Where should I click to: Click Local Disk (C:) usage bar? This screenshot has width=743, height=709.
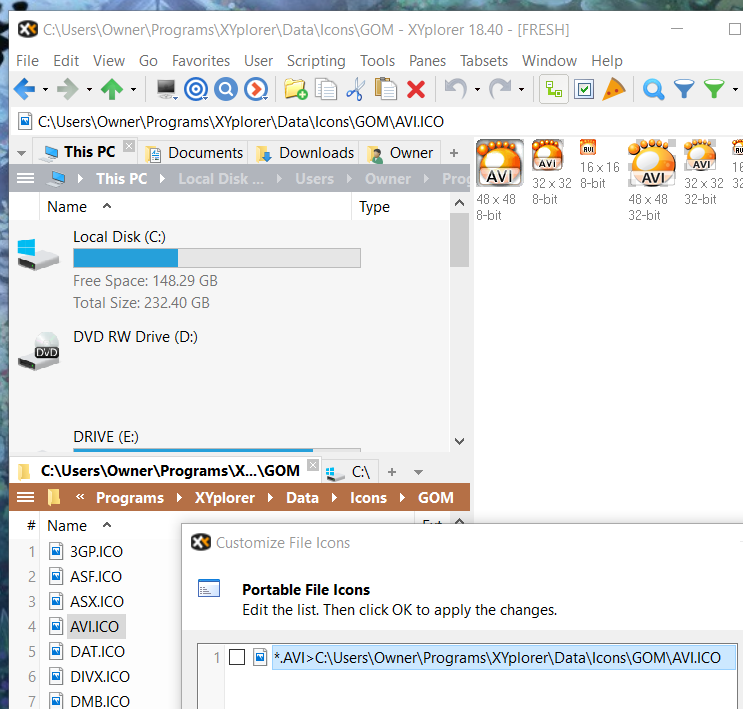[x=217, y=258]
